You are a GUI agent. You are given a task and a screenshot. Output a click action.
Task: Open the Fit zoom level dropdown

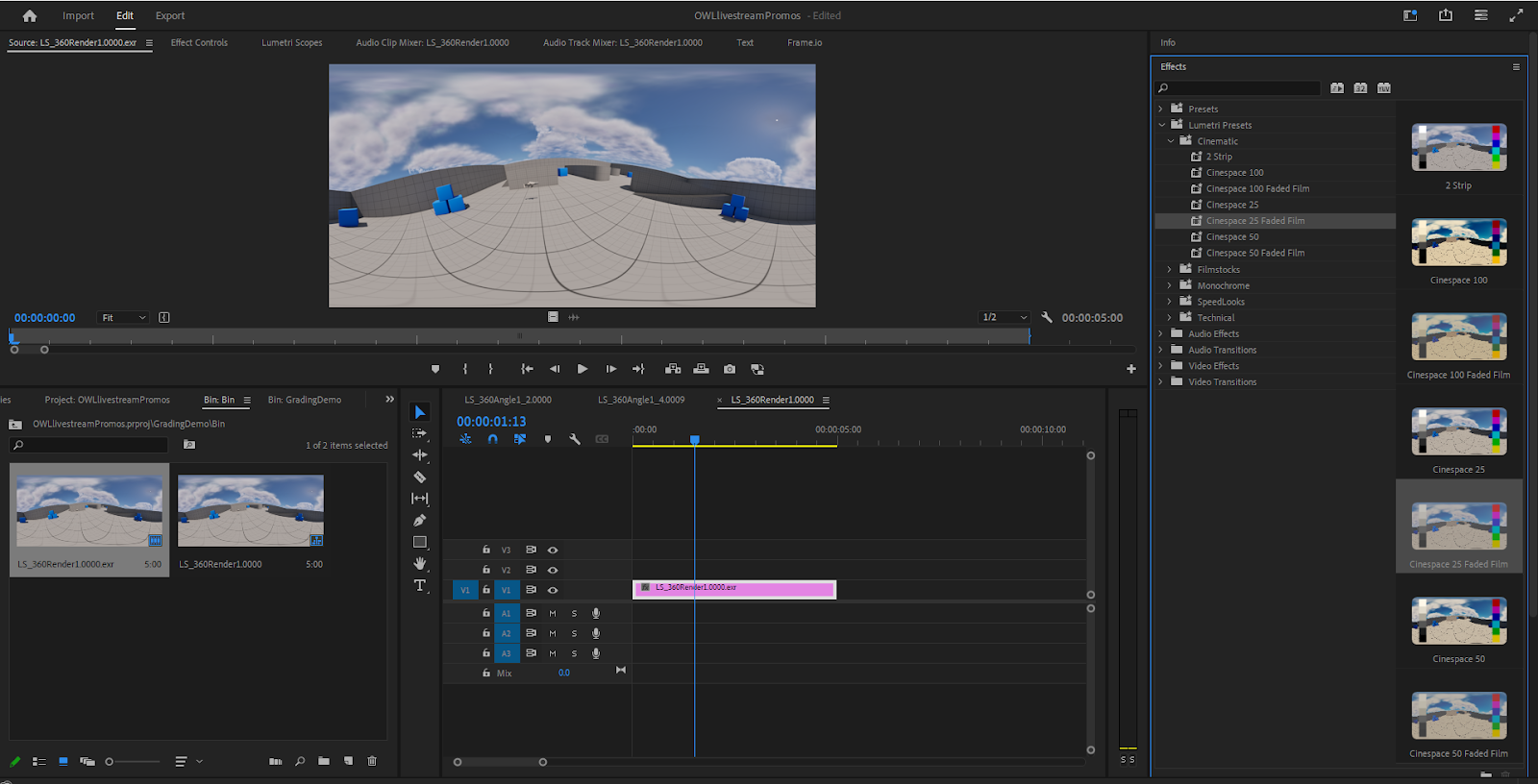124,318
